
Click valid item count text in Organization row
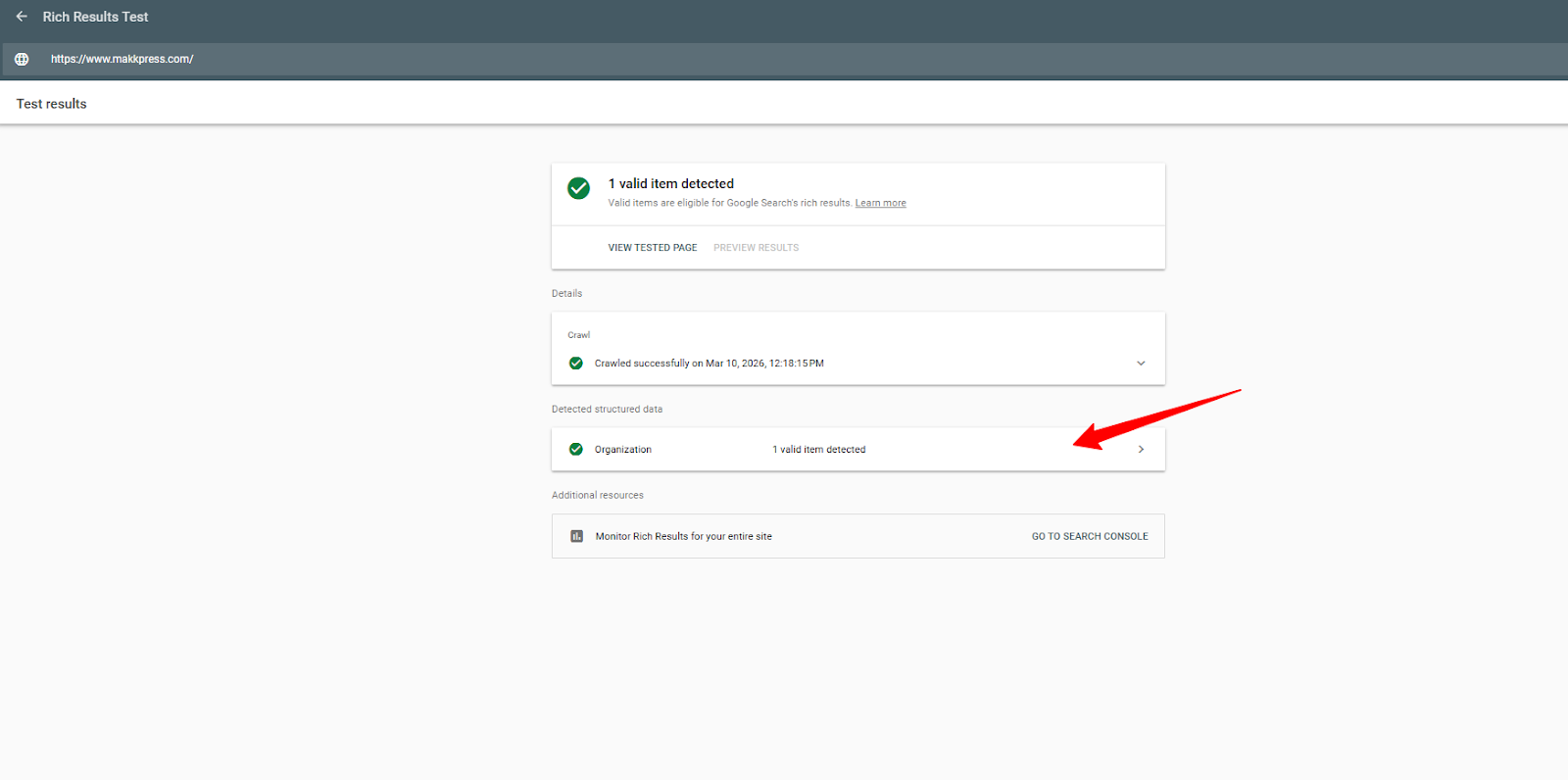(x=818, y=450)
